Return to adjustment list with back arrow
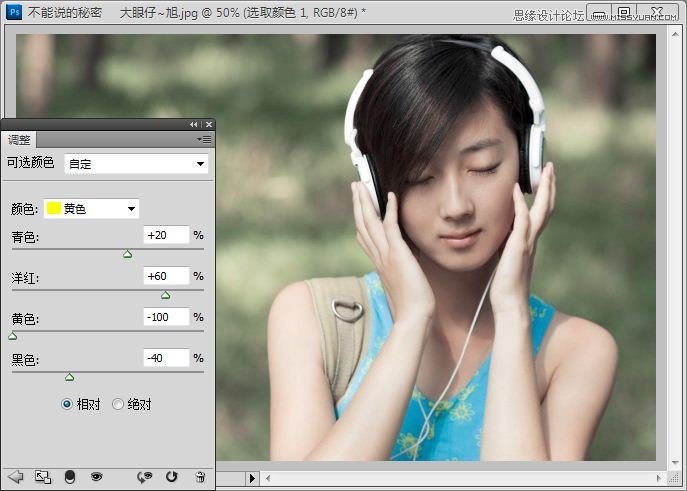This screenshot has height=491, width=687. click(x=16, y=477)
